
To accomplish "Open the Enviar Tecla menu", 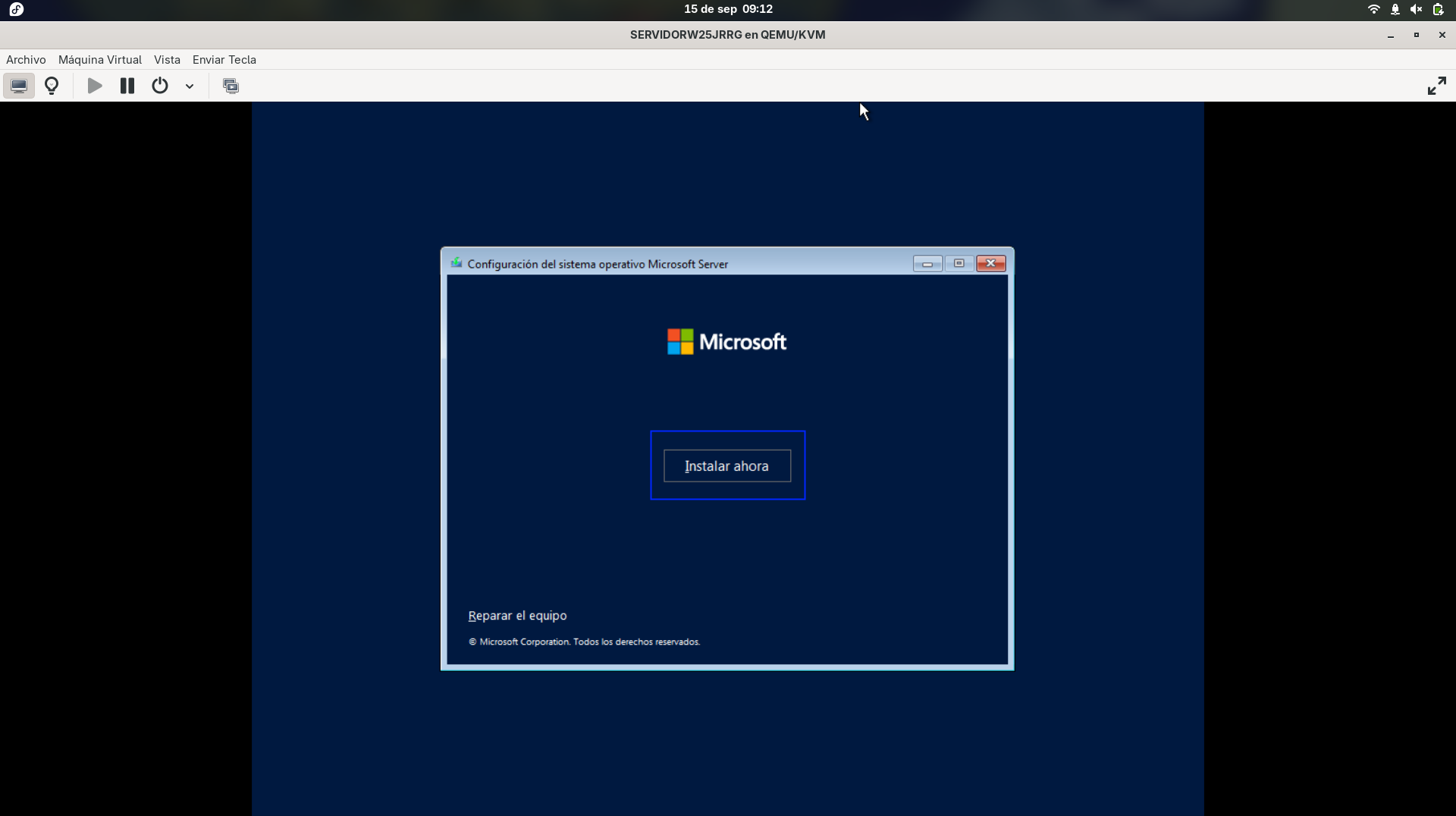I will coord(224,60).
